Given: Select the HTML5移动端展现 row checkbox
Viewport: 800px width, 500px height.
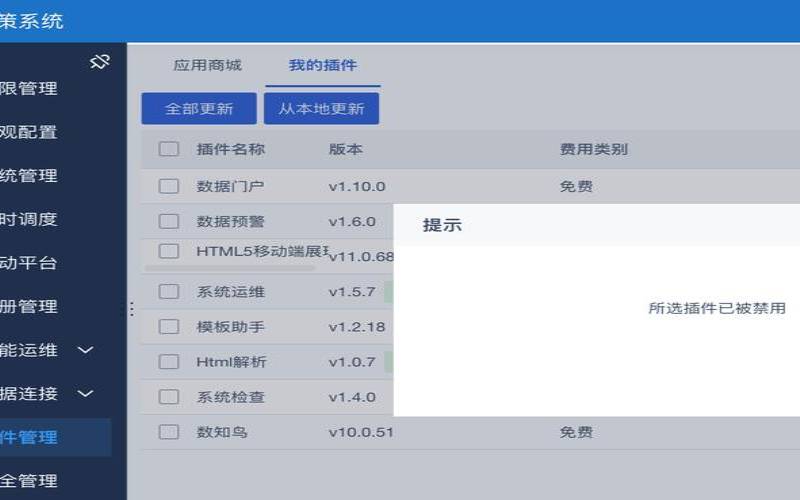Looking at the screenshot, I should (x=169, y=251).
